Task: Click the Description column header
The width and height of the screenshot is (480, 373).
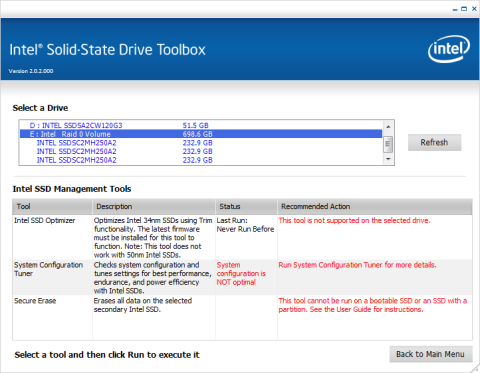Action: click(154, 207)
